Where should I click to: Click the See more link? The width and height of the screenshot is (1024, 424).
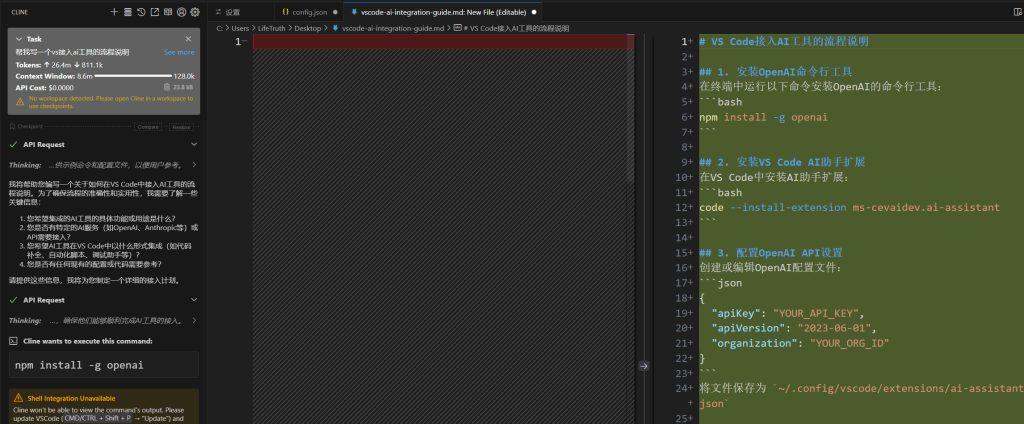(x=179, y=51)
